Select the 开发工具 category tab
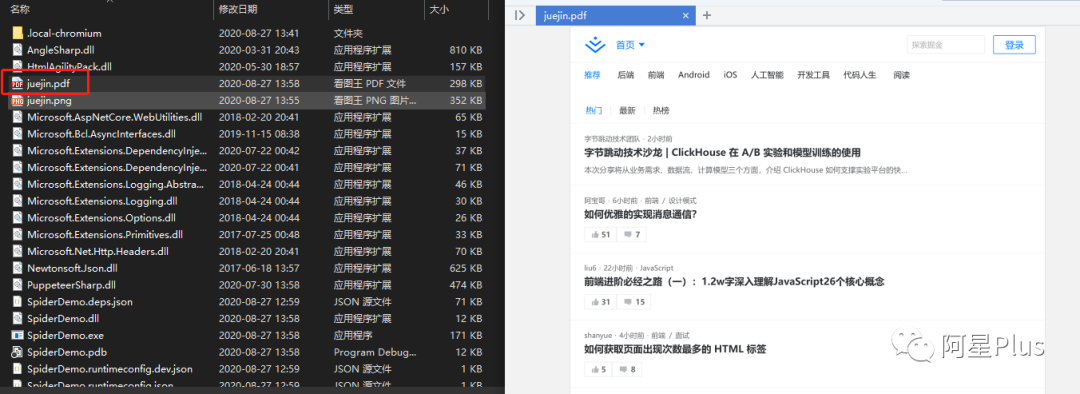 813,75
